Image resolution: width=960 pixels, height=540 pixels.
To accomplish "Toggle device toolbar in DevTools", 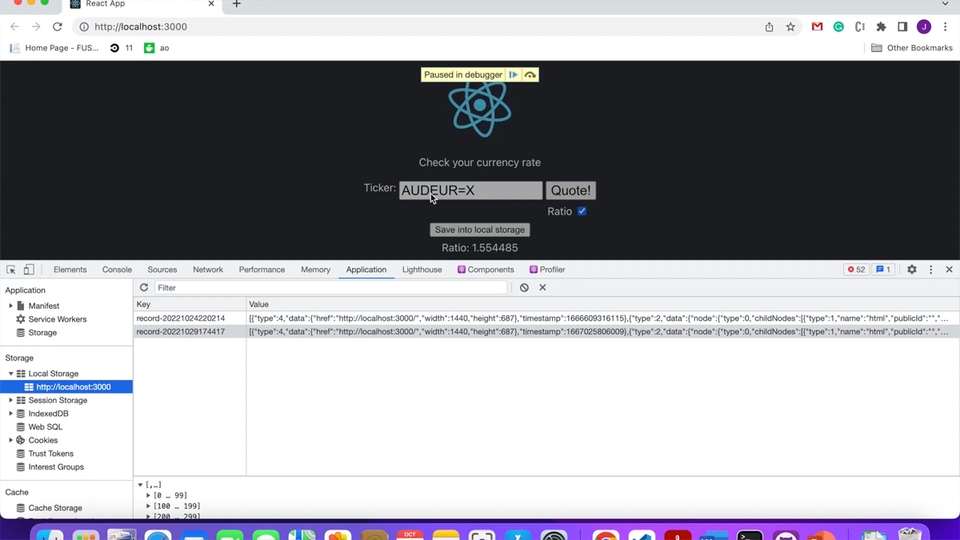I will click(x=29, y=269).
